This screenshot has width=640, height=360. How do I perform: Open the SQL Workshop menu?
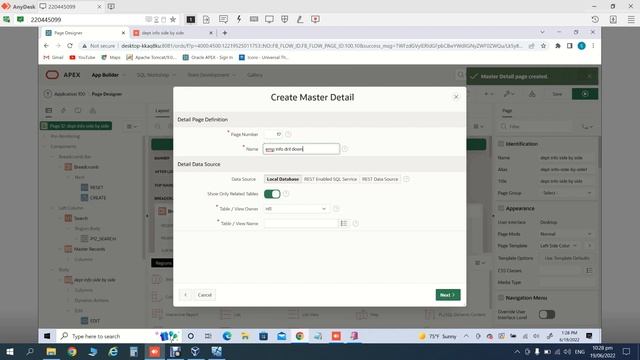point(156,75)
